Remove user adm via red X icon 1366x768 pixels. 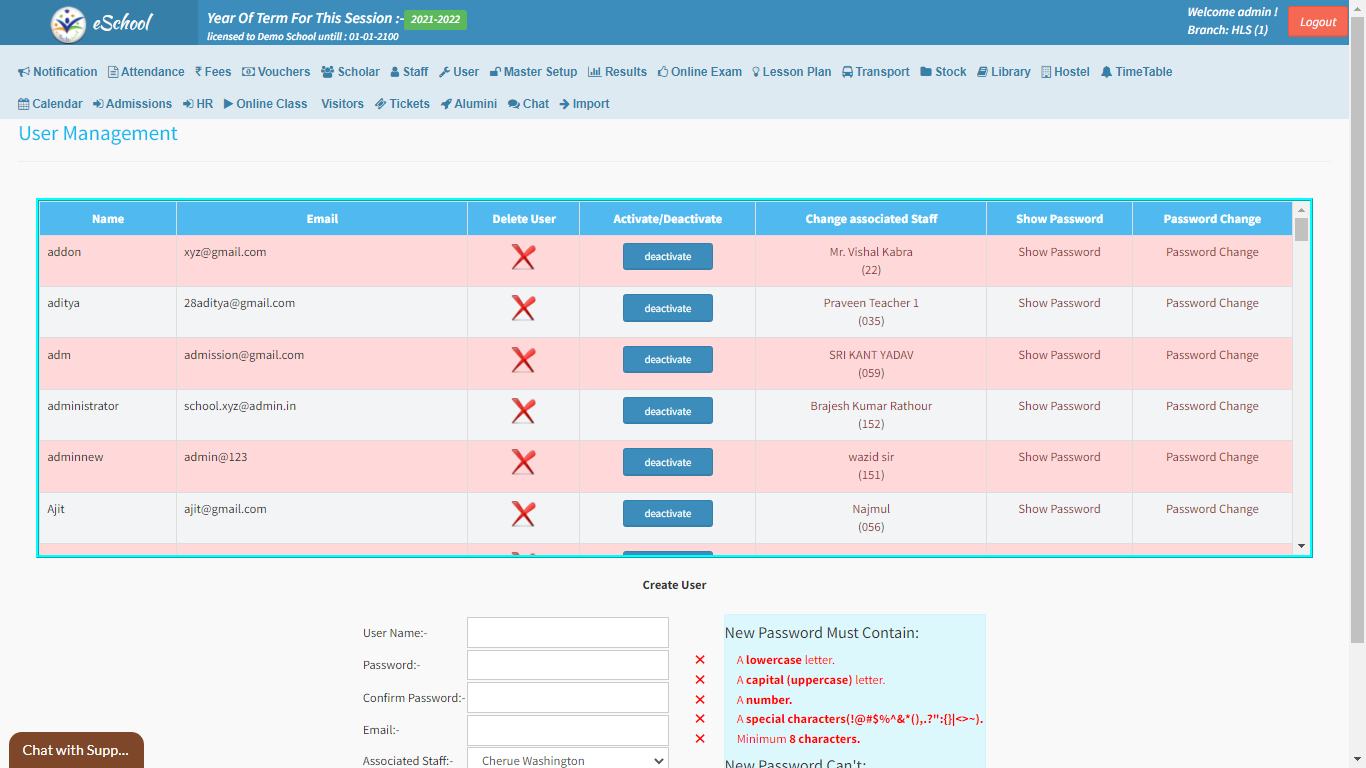(523, 360)
